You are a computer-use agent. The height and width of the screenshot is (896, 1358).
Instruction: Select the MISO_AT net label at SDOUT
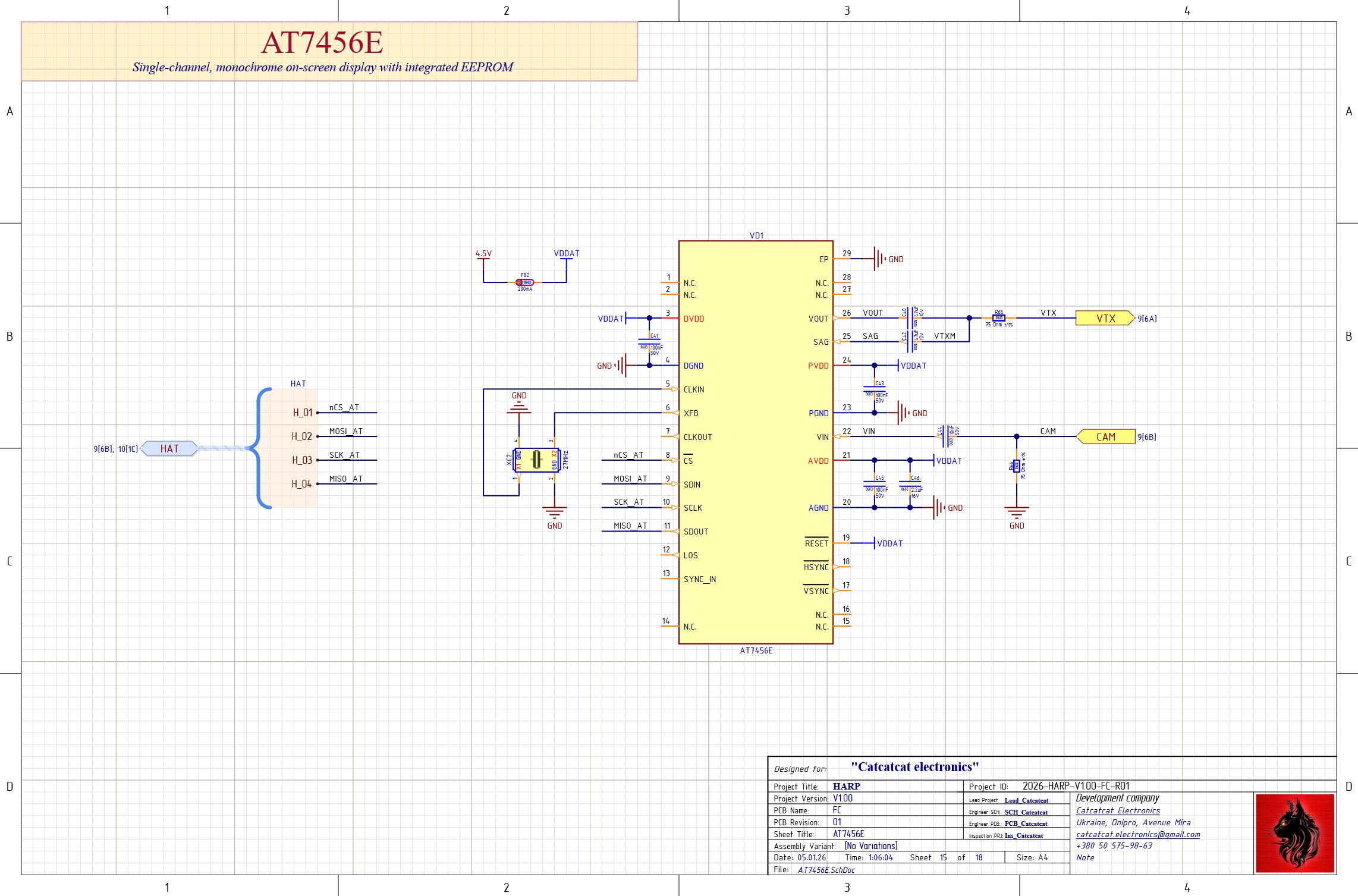630,526
